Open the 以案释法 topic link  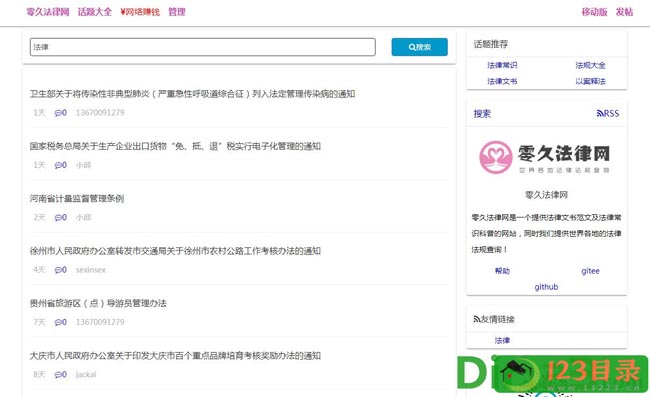click(x=590, y=81)
